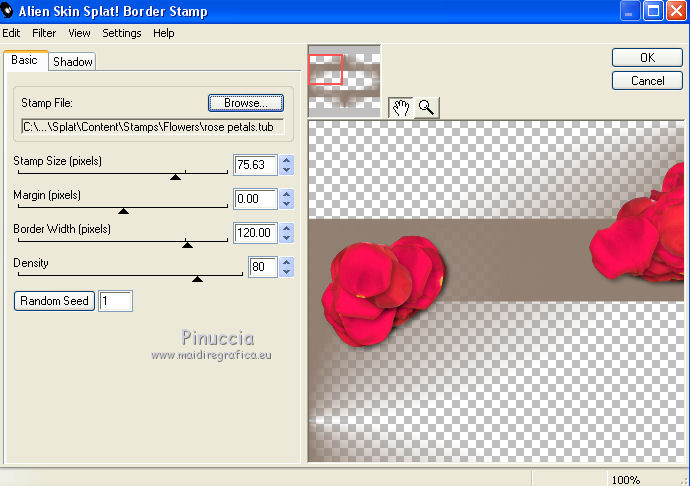Viewport: 690px width, 486px height.
Task: Open the Help menu
Action: tap(164, 33)
